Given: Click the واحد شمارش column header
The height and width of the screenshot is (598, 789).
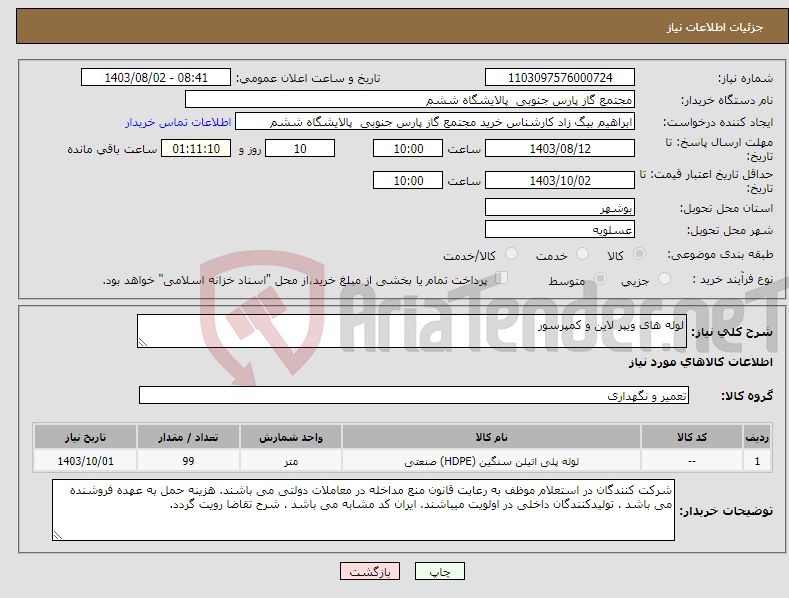Looking at the screenshot, I should pos(291,437).
